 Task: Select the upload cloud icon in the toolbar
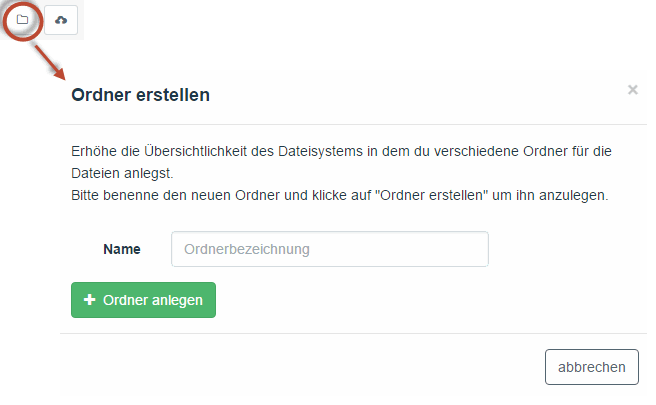(61, 20)
